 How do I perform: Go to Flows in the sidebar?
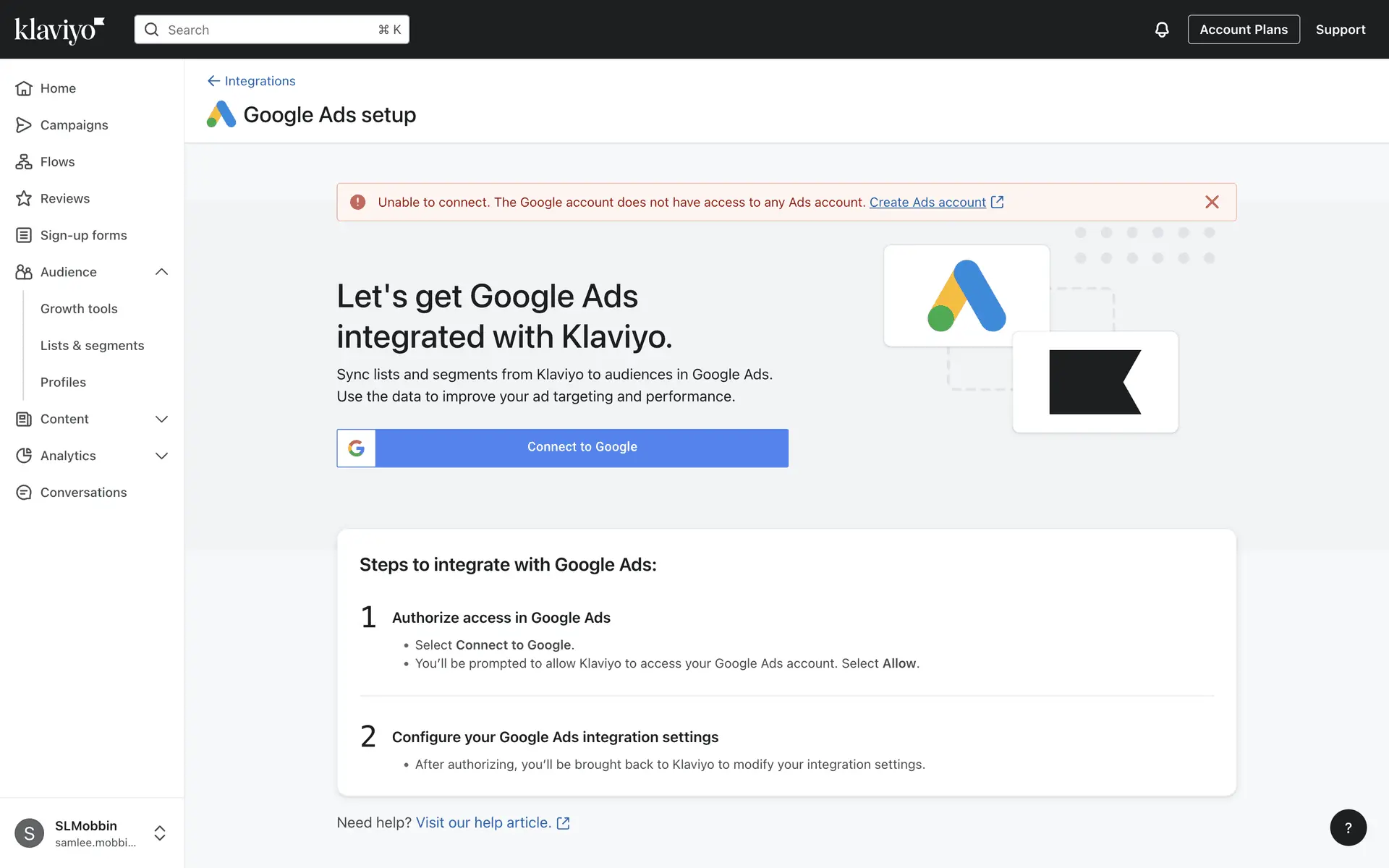point(57,162)
